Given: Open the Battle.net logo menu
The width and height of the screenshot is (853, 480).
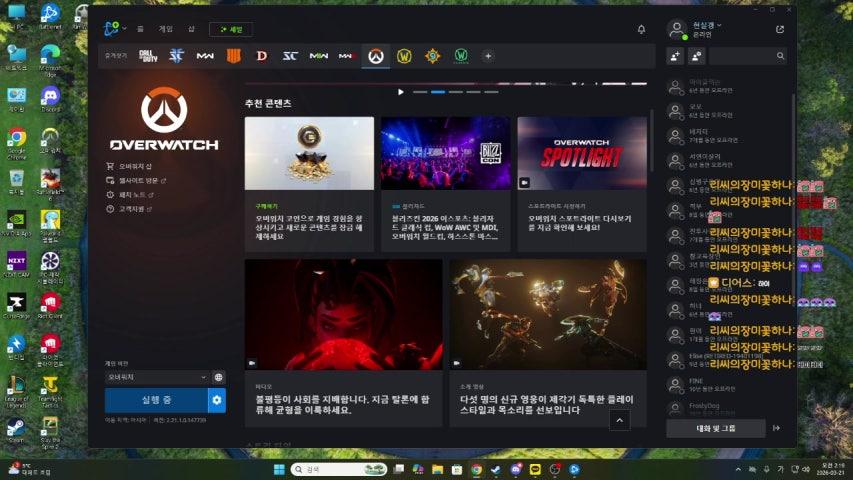Looking at the screenshot, I should [x=112, y=29].
